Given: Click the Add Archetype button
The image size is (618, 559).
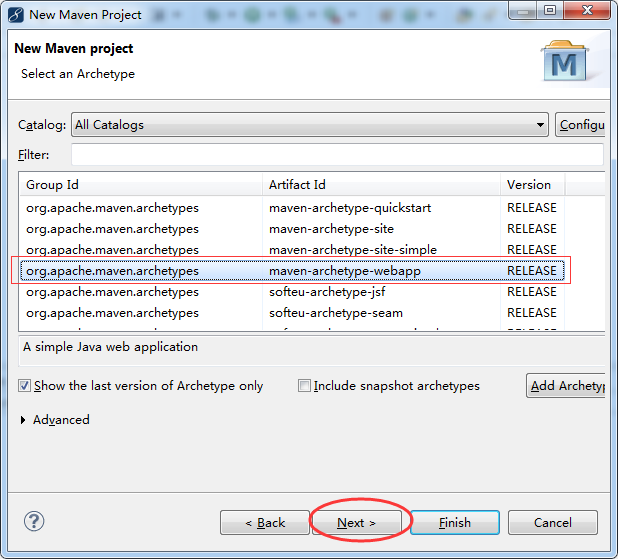Looking at the screenshot, I should 566,386.
